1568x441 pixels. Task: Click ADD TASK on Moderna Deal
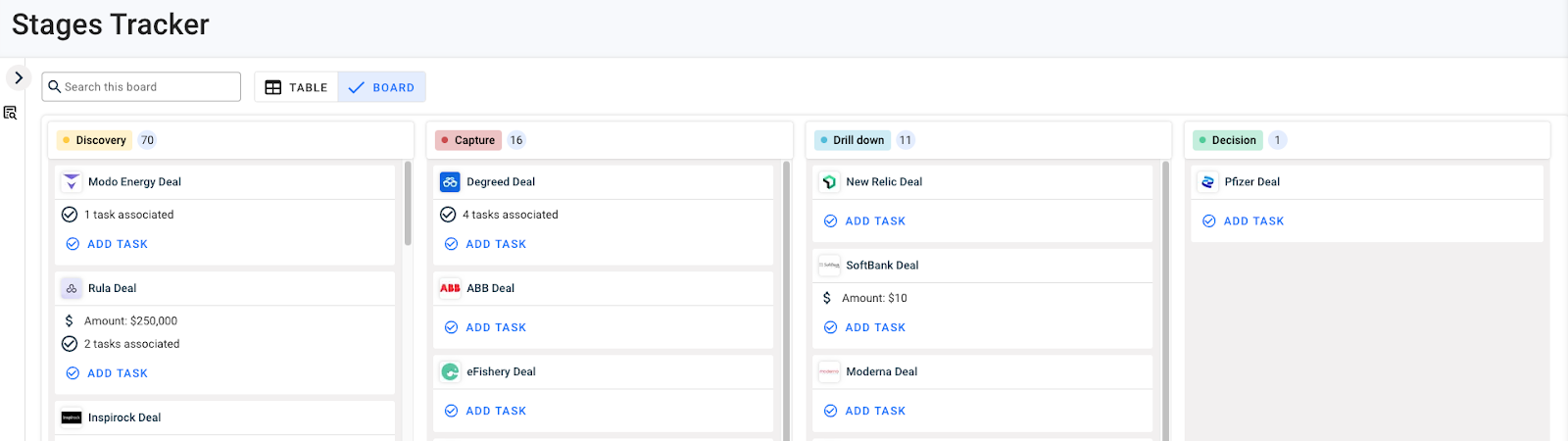(864, 411)
